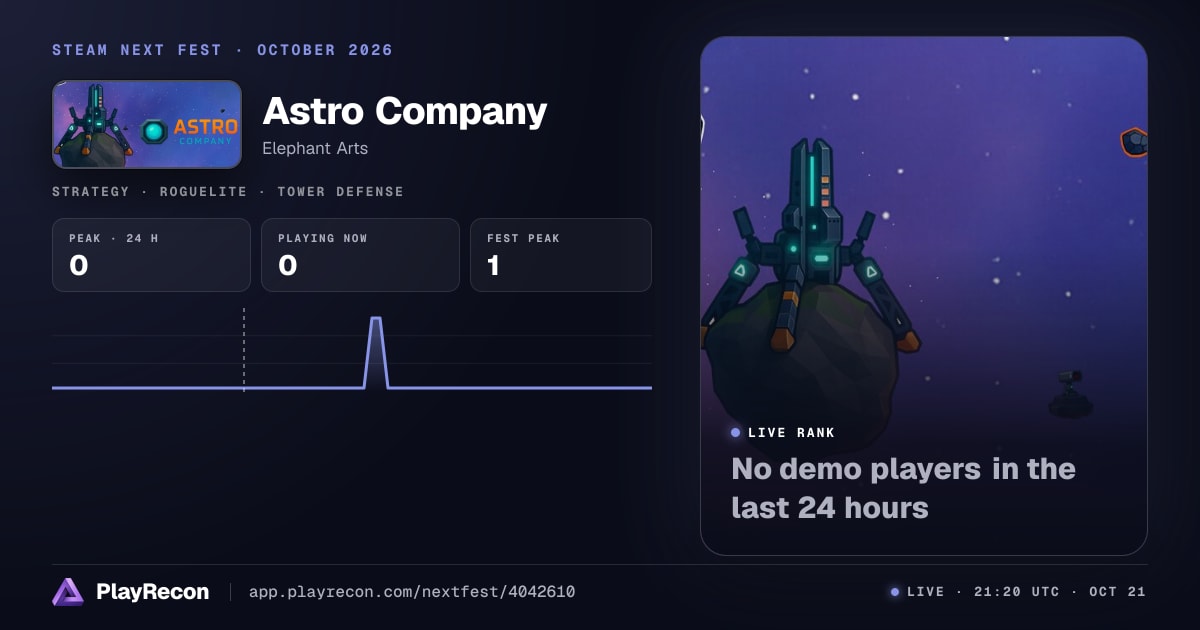Click the small turret at artwork lower right
Viewport: 1200px width, 630px height.
[1070, 393]
